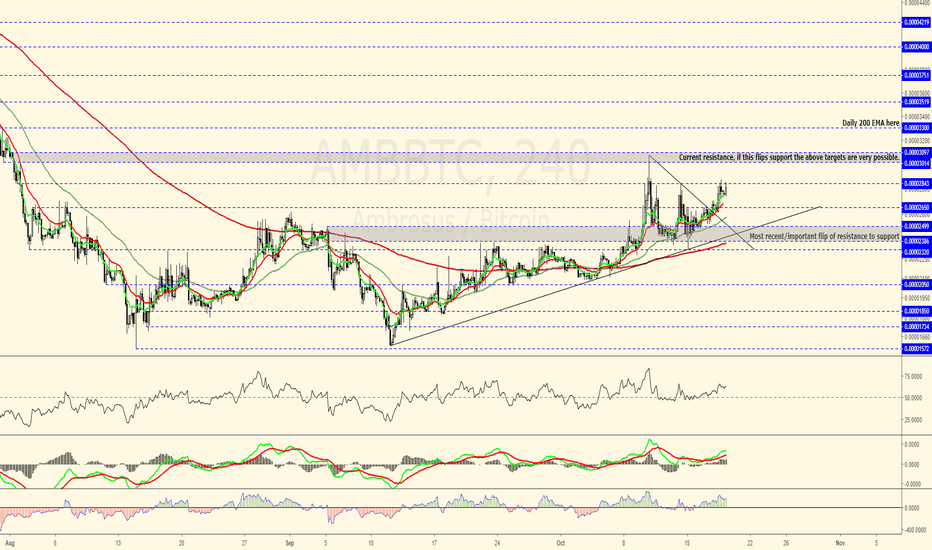Image resolution: width=932 pixels, height=550 pixels.
Task: Select the 0.00003751 price label
Action: tap(916, 76)
